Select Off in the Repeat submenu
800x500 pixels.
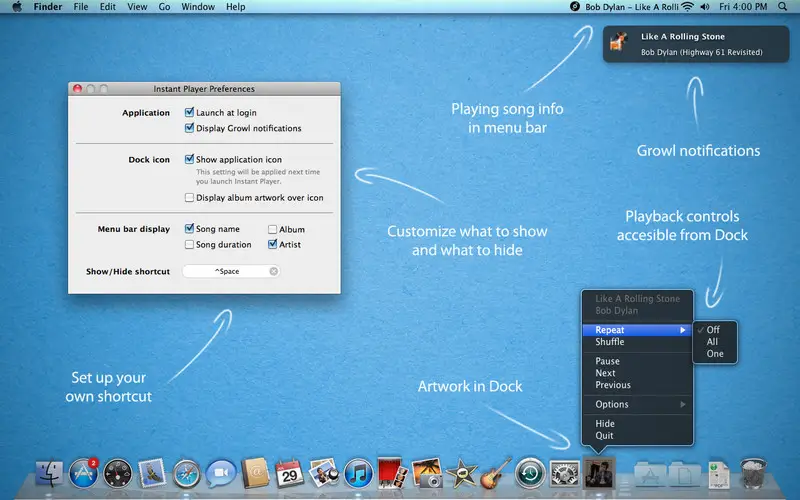click(715, 330)
